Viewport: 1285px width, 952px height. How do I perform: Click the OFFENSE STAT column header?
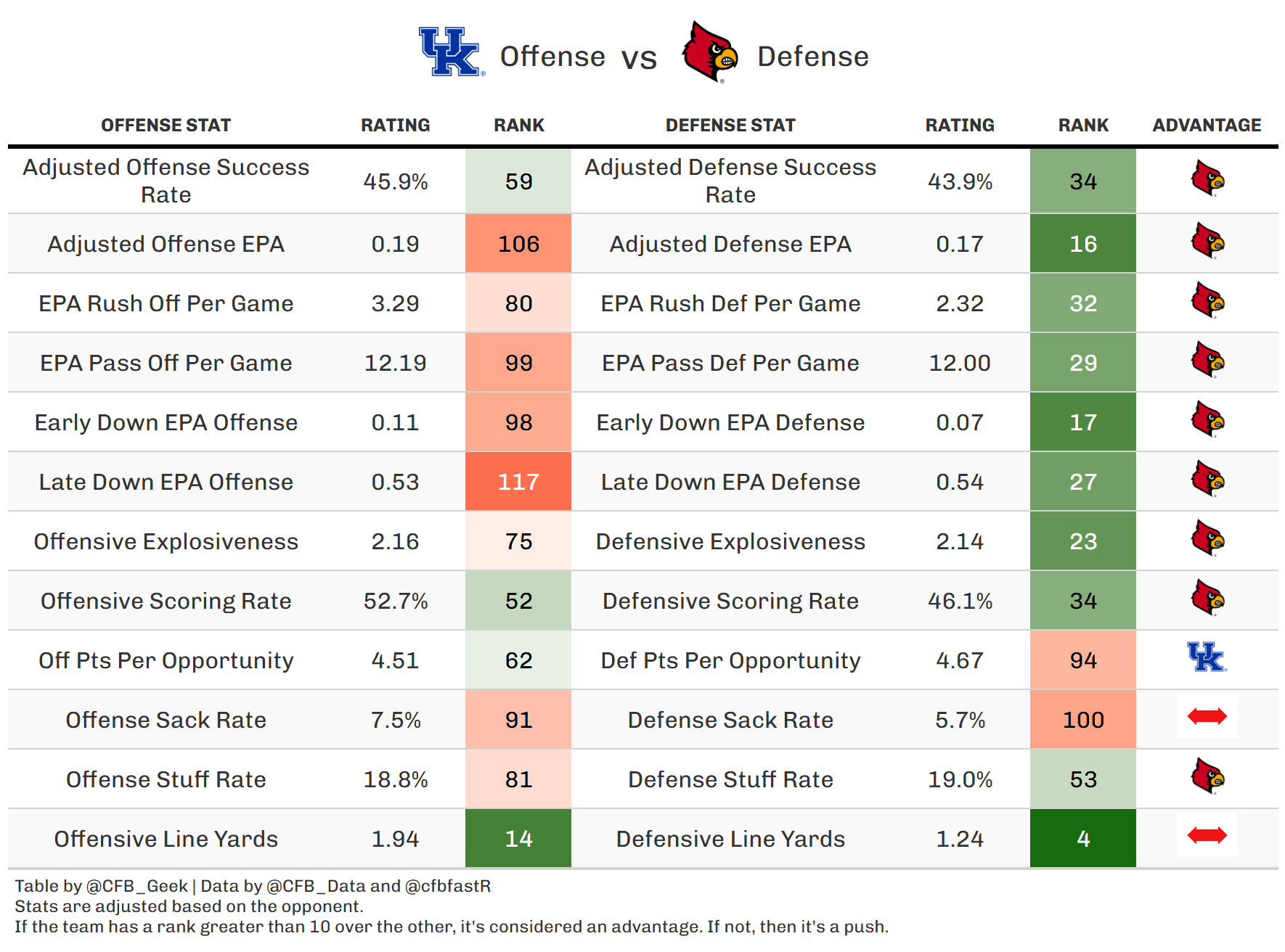(x=166, y=126)
